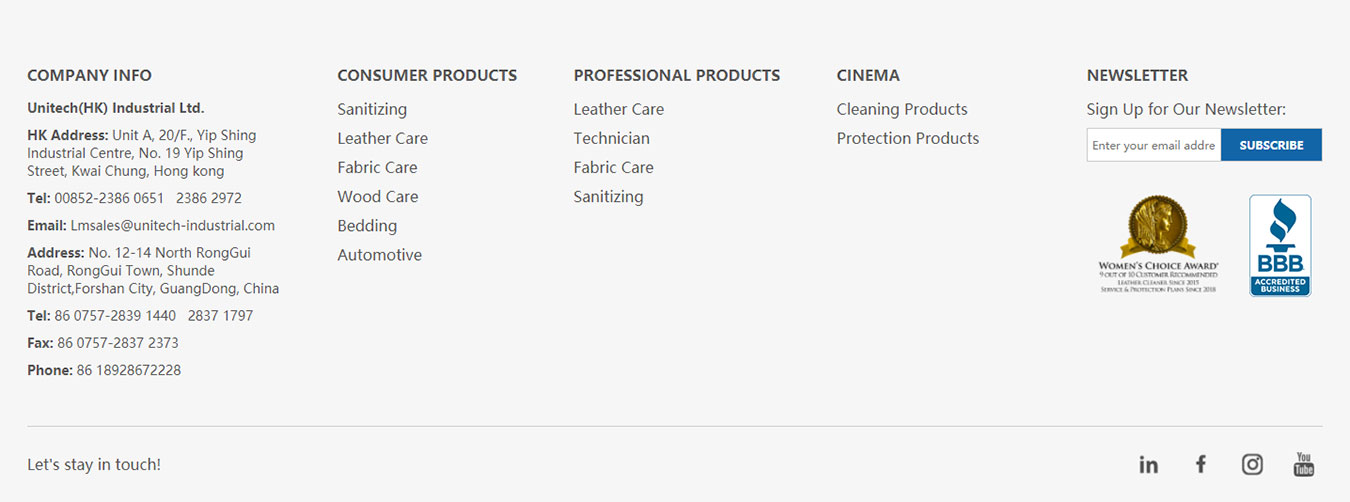
Task: Open Sanitizing under Consumer Products
Action: pyautogui.click(x=372, y=109)
